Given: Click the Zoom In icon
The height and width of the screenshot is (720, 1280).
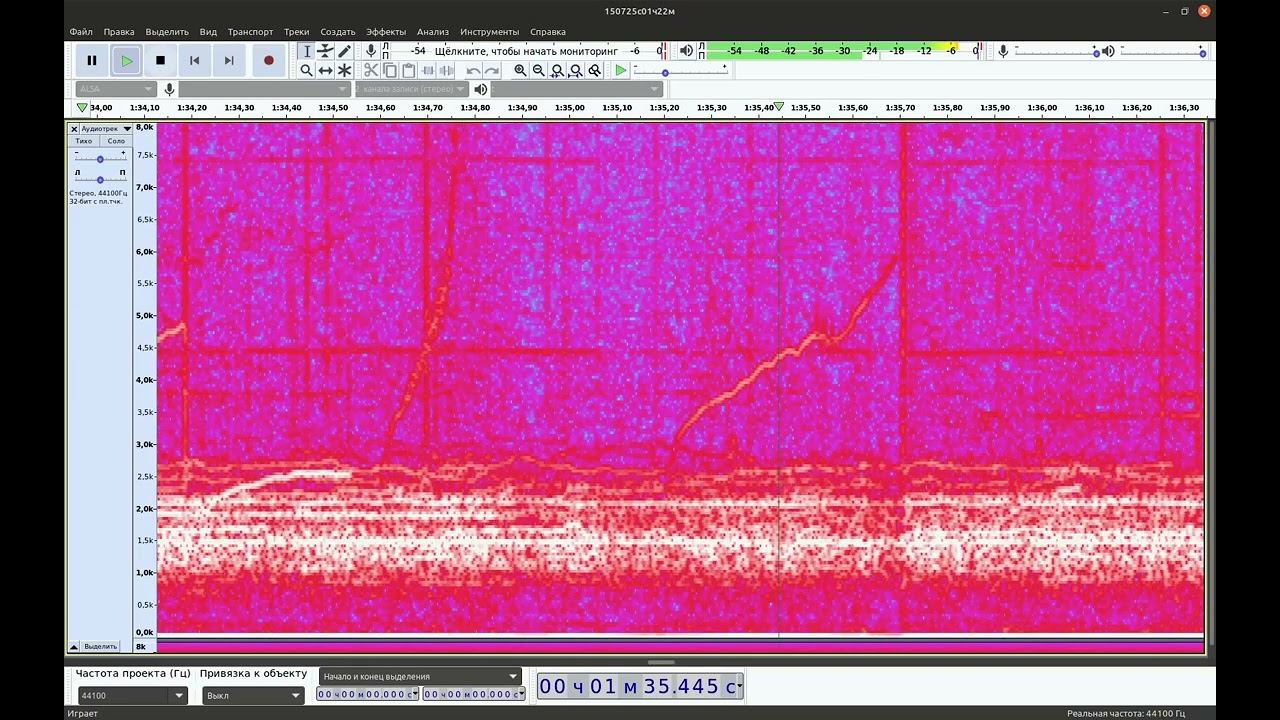Looking at the screenshot, I should pyautogui.click(x=520, y=70).
